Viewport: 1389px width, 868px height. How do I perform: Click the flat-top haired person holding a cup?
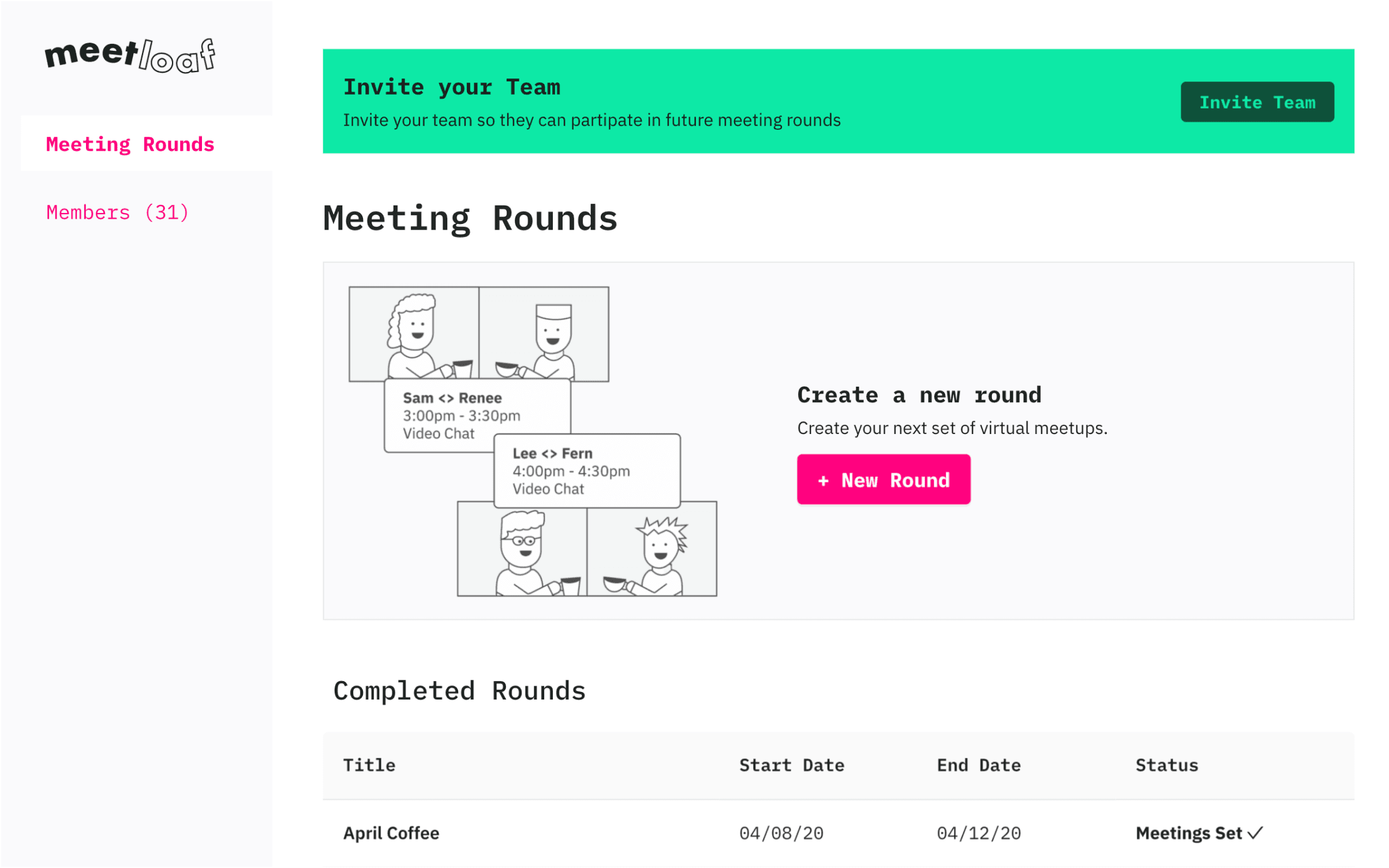(544, 334)
